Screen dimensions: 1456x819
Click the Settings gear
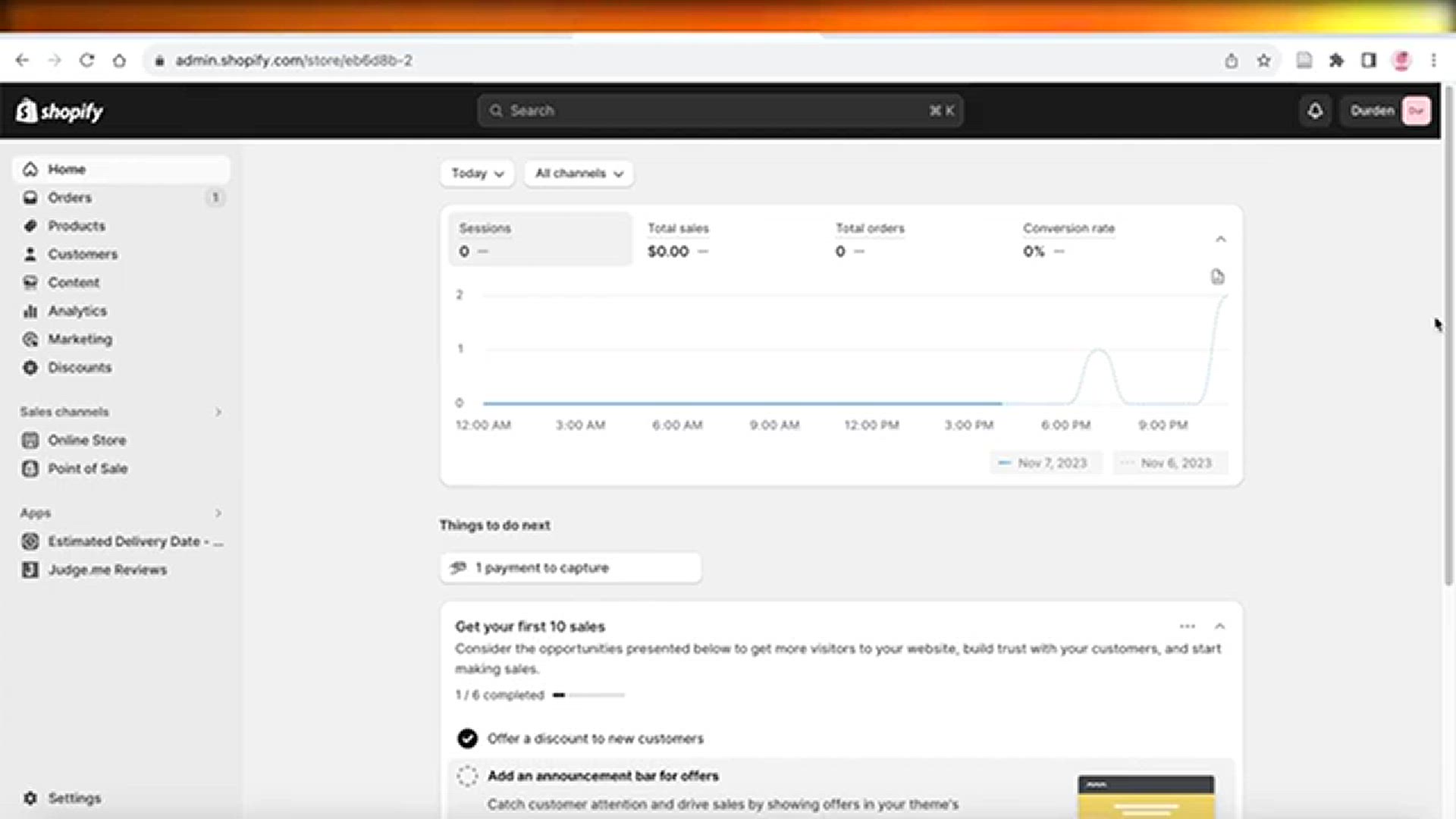click(x=31, y=798)
